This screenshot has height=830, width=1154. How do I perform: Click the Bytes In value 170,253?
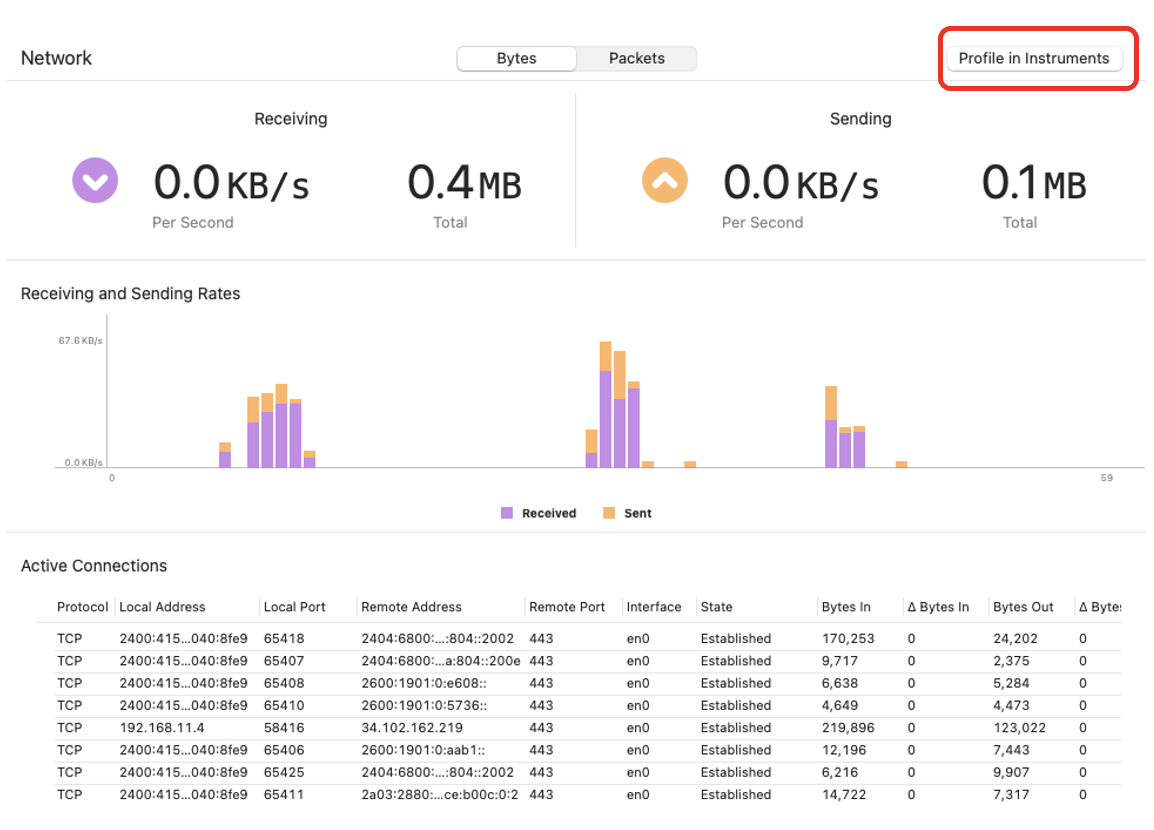point(848,639)
